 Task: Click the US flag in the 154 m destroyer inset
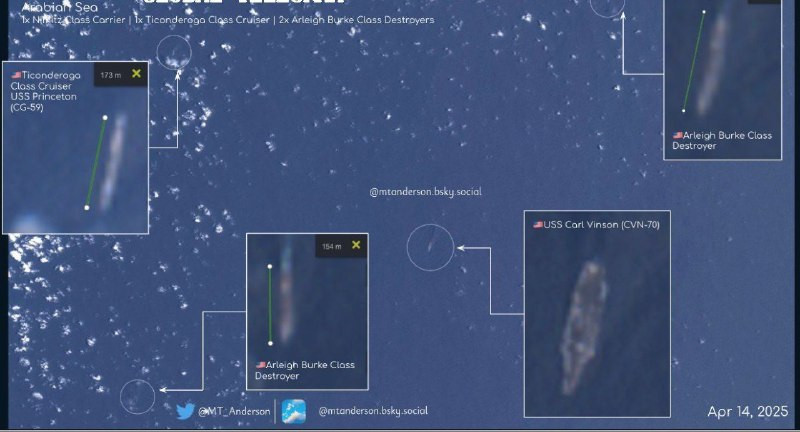[x=261, y=365]
